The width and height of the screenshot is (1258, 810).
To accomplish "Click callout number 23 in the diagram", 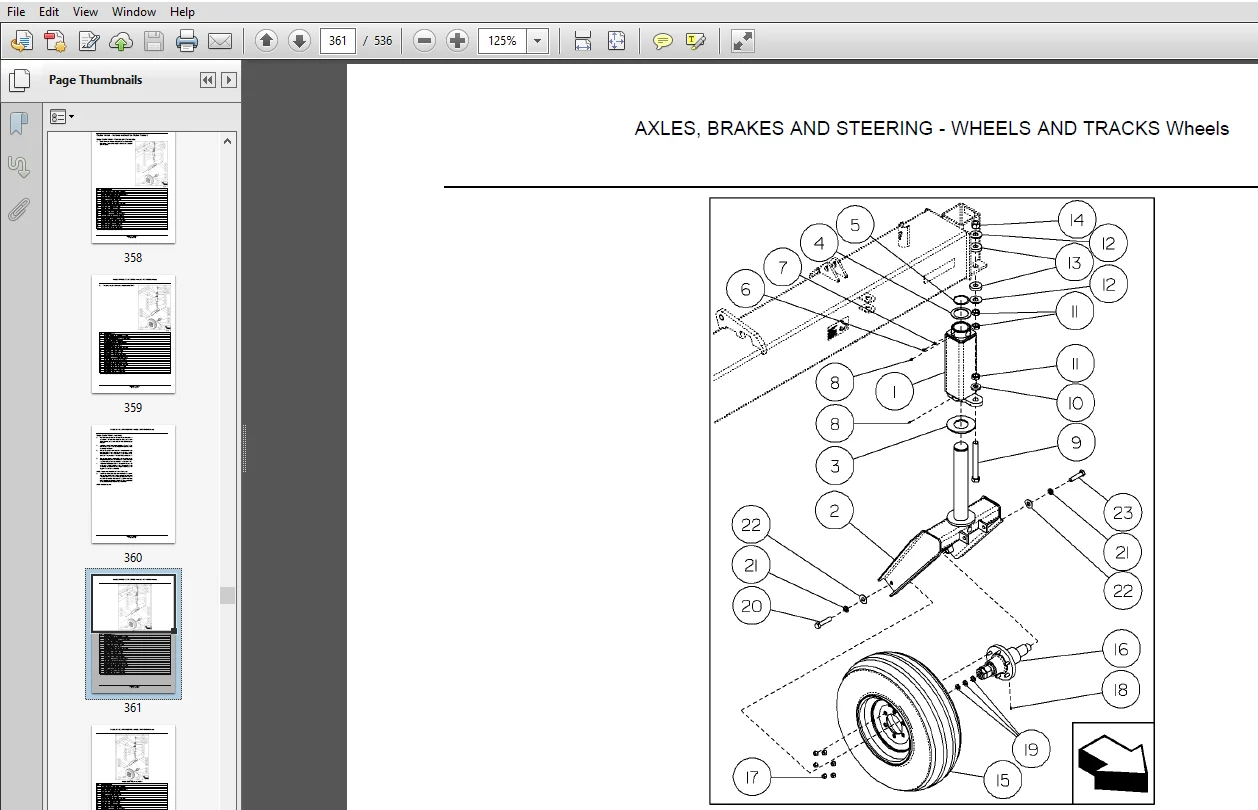I will pyautogui.click(x=1123, y=512).
